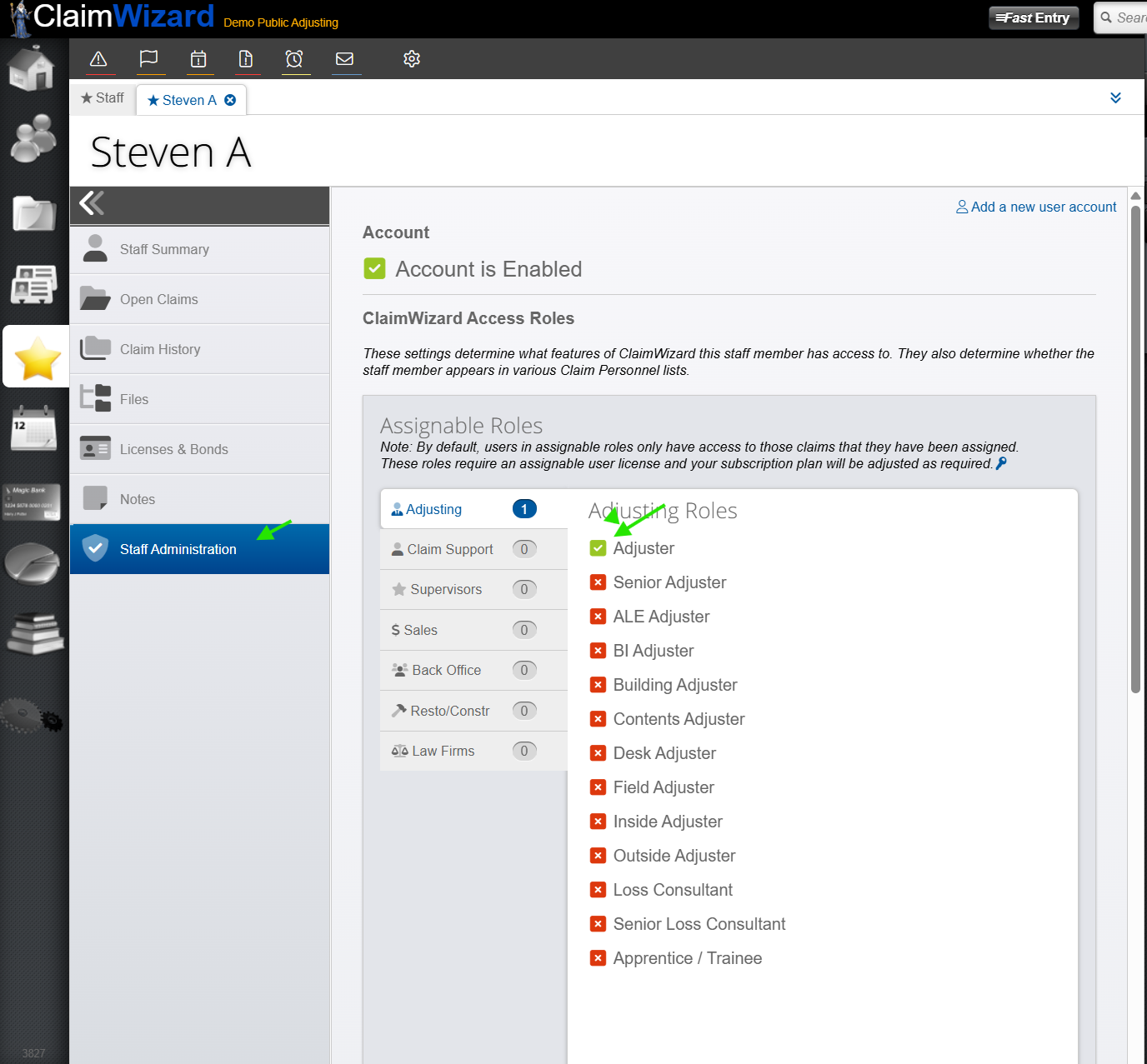Open Licenses & Bonds in side menu
This screenshot has width=1147, height=1064.
(200, 449)
